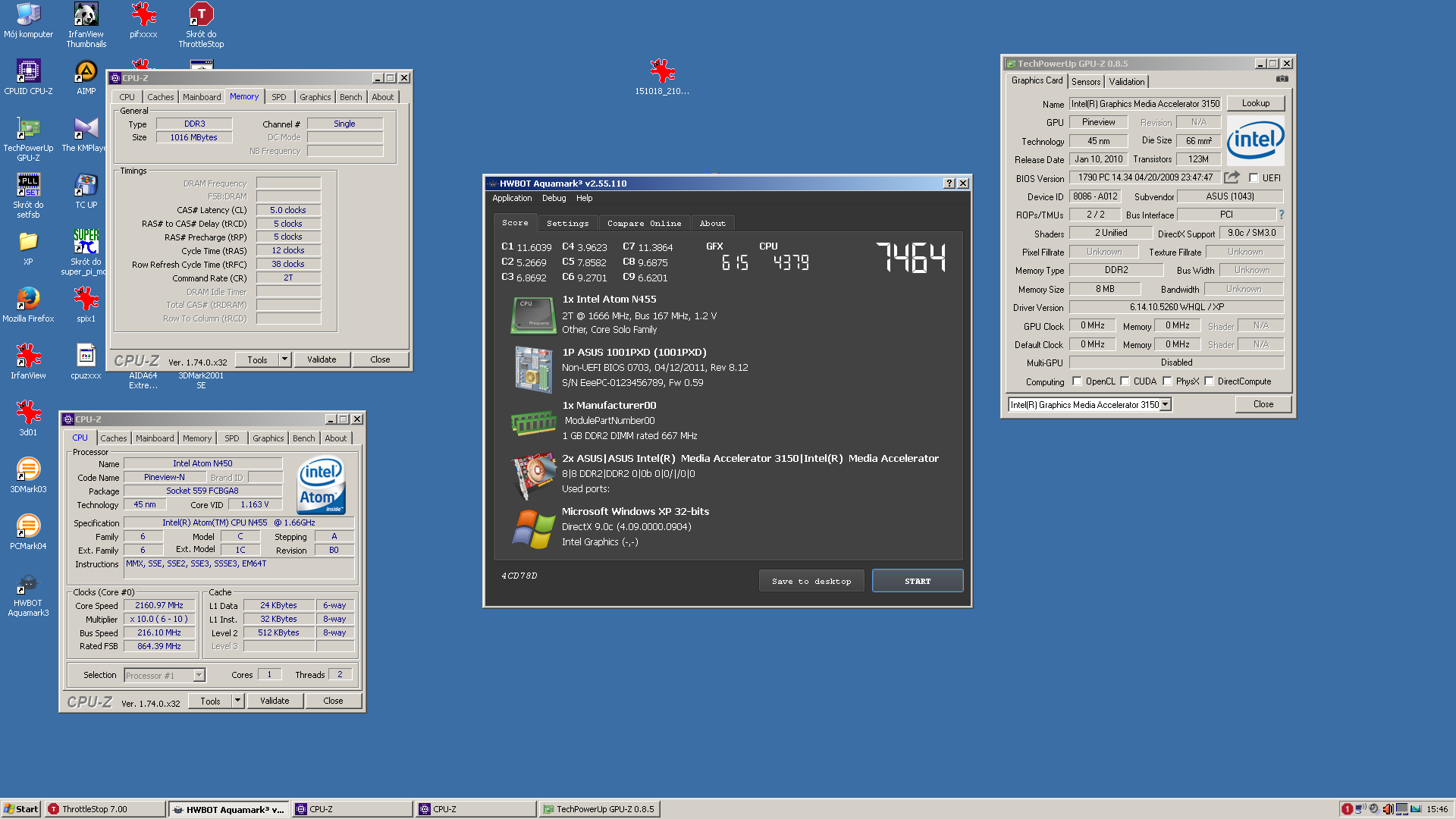
Task: Click Save to desktop button
Action: coord(811,581)
